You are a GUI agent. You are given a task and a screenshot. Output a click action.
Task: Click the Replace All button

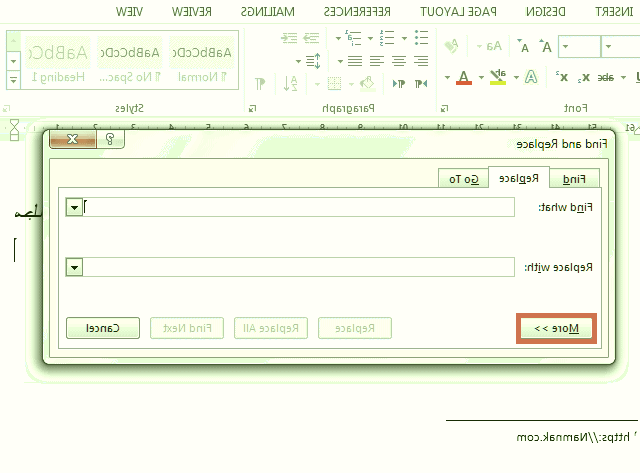point(271,328)
